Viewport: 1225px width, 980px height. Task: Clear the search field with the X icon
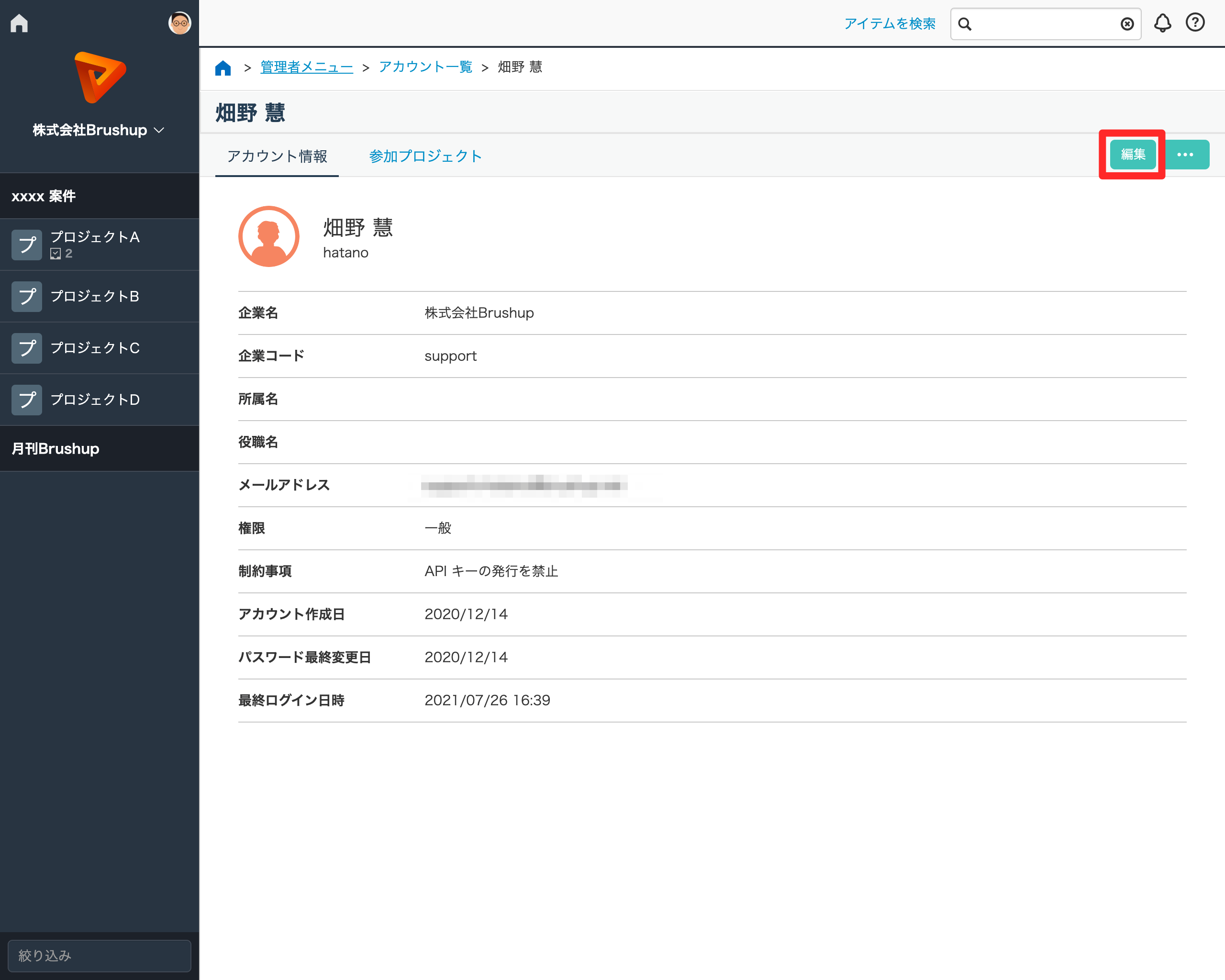[1127, 24]
